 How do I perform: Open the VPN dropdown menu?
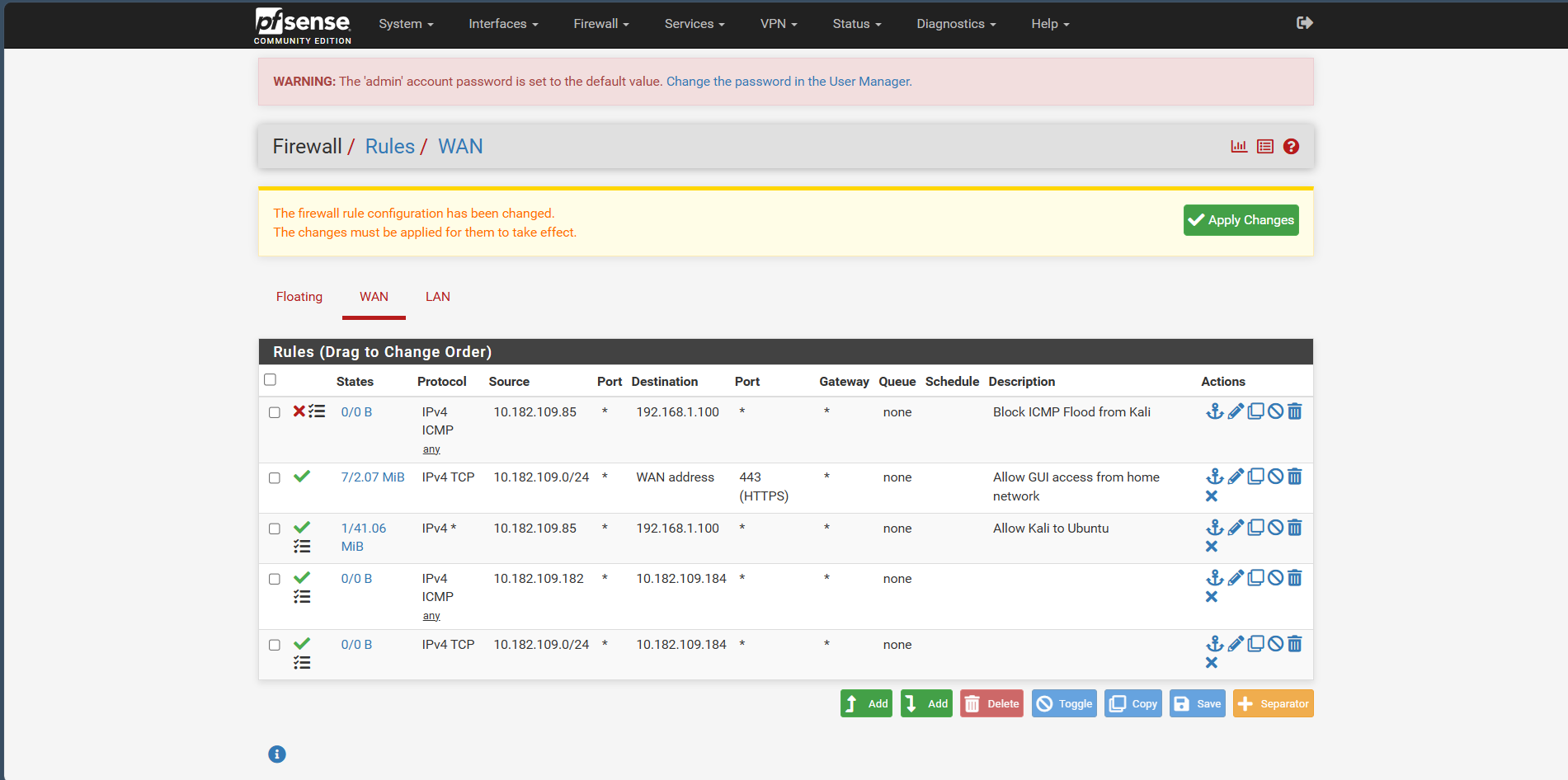[x=779, y=24]
